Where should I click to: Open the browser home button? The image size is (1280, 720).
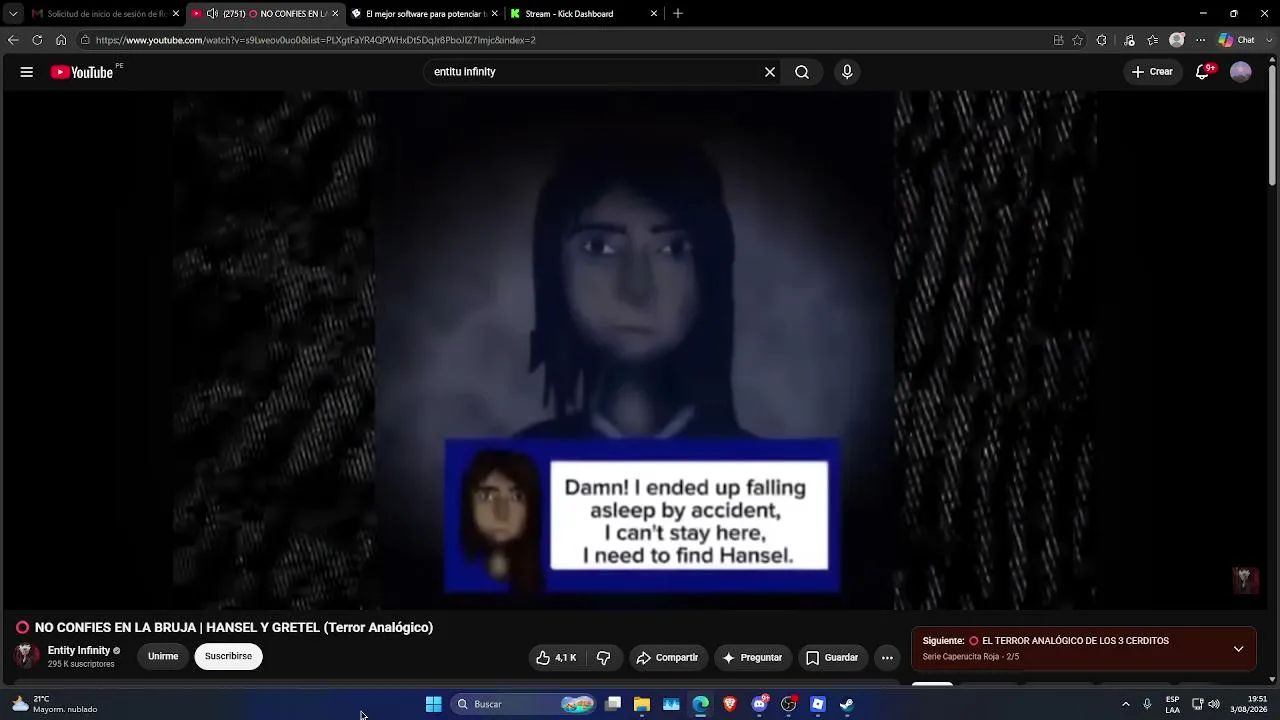pyautogui.click(x=61, y=40)
